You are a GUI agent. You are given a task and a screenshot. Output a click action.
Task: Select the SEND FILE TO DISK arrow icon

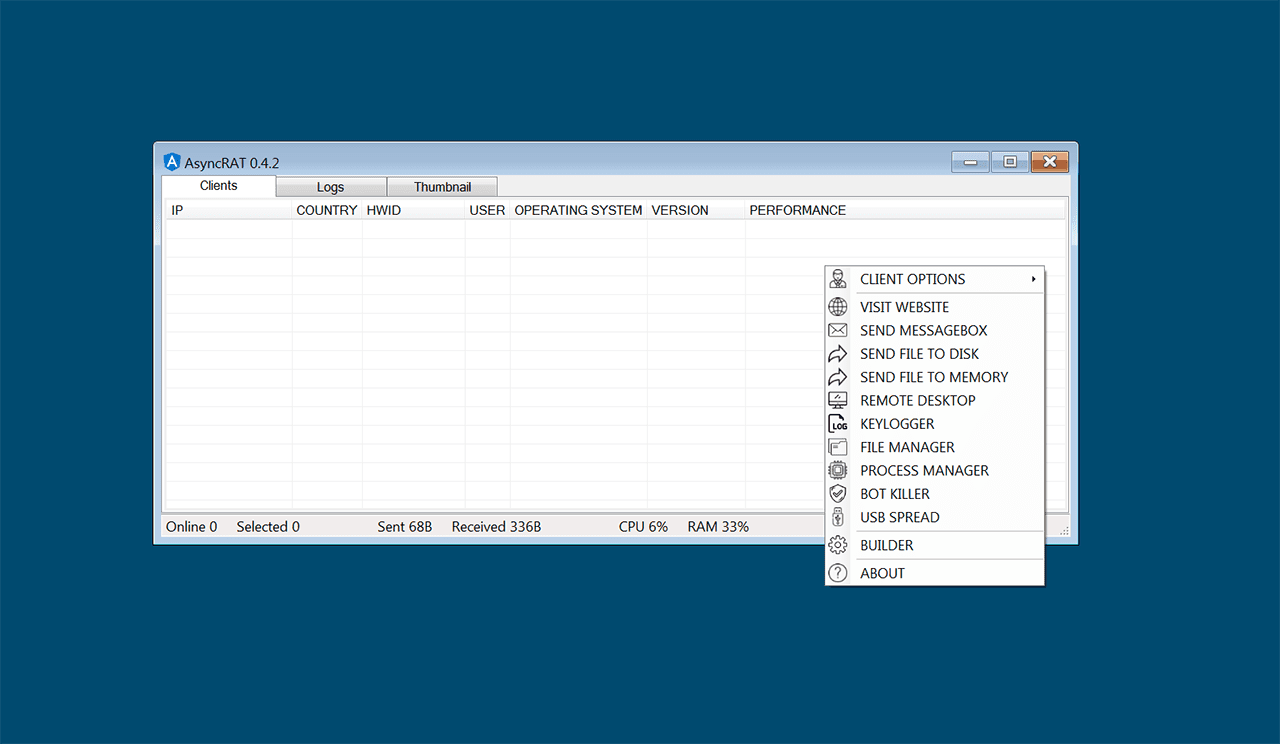838,354
